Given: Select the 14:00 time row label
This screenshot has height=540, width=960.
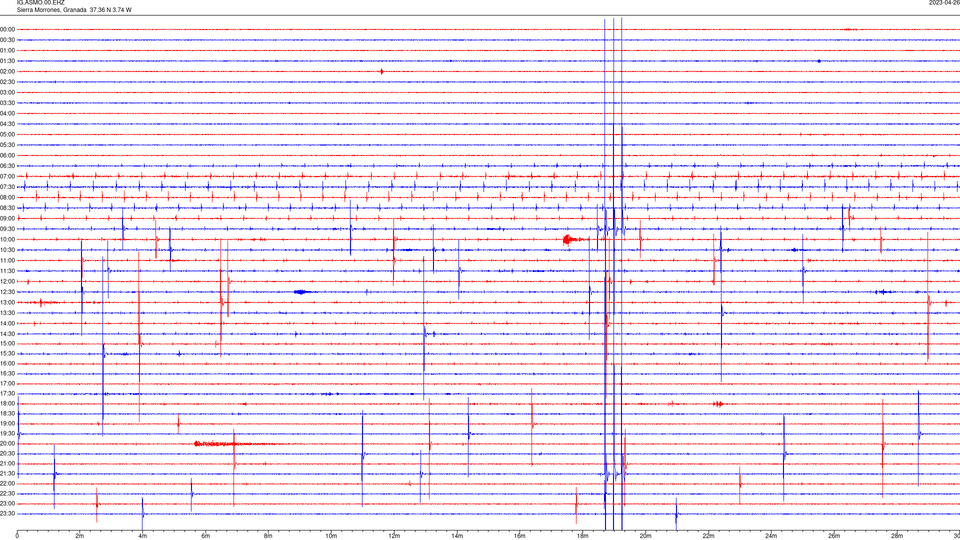Looking at the screenshot, I should point(8,323).
